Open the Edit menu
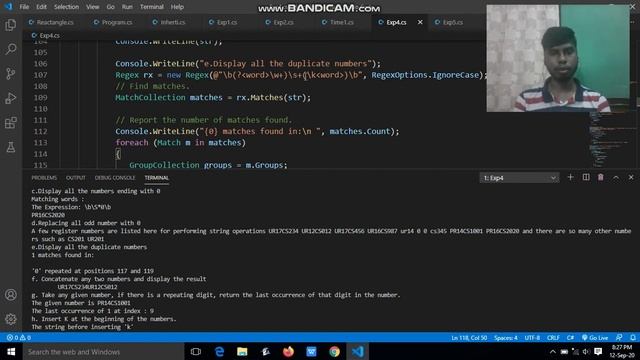 [x=41, y=7]
